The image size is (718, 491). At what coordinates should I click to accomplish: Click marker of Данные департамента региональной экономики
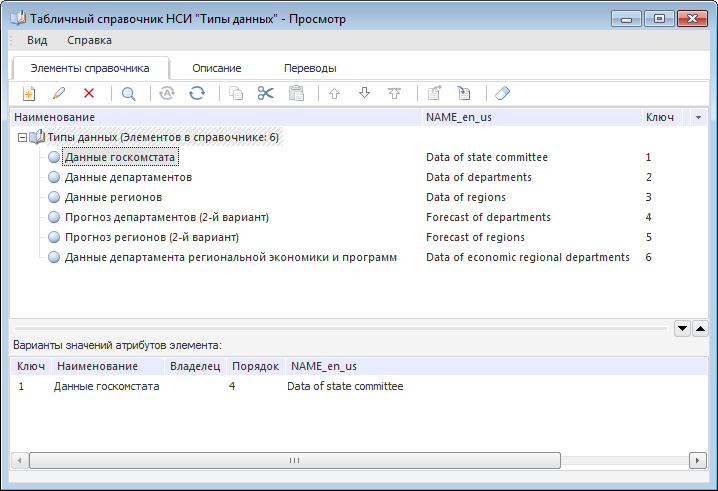pyautogui.click(x=54, y=257)
